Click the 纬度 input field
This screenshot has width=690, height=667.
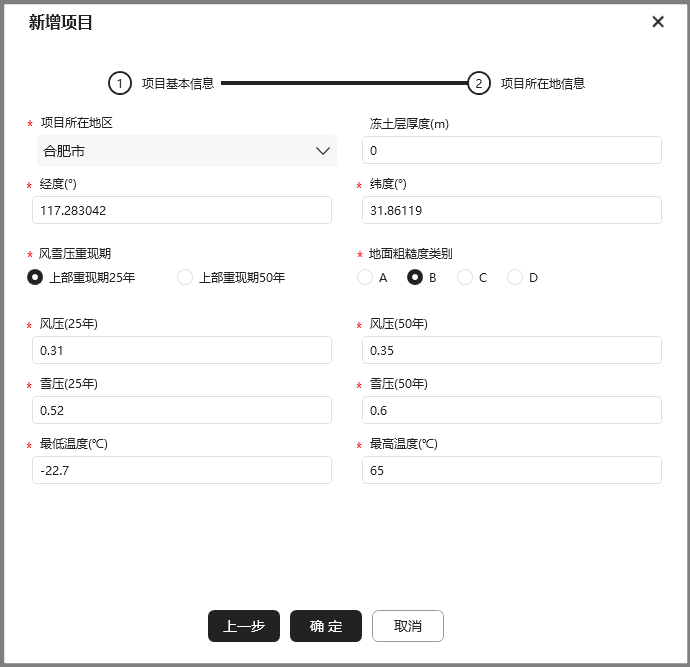(511, 210)
